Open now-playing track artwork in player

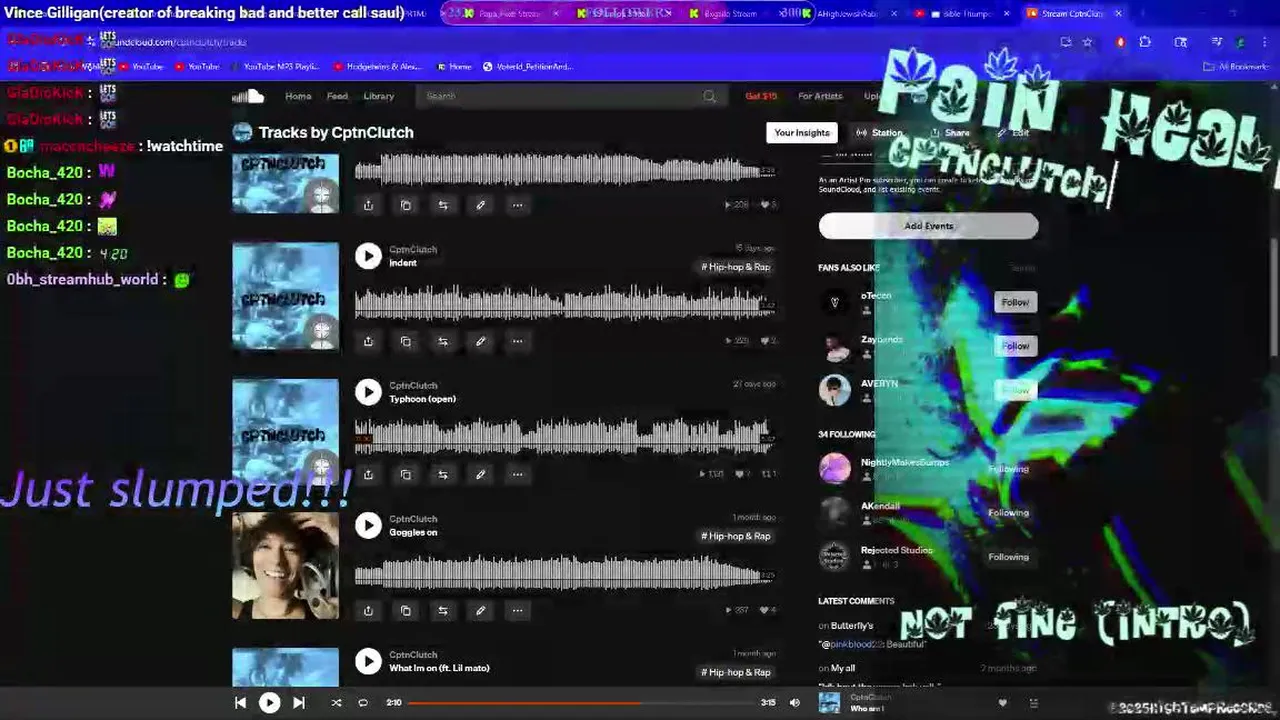pos(829,703)
